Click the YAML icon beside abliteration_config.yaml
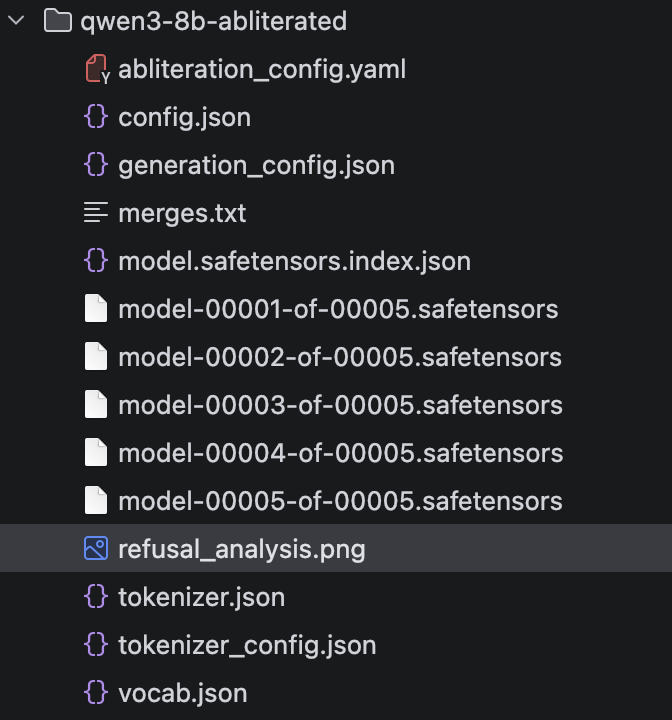Image resolution: width=672 pixels, height=720 pixels. pos(96,69)
